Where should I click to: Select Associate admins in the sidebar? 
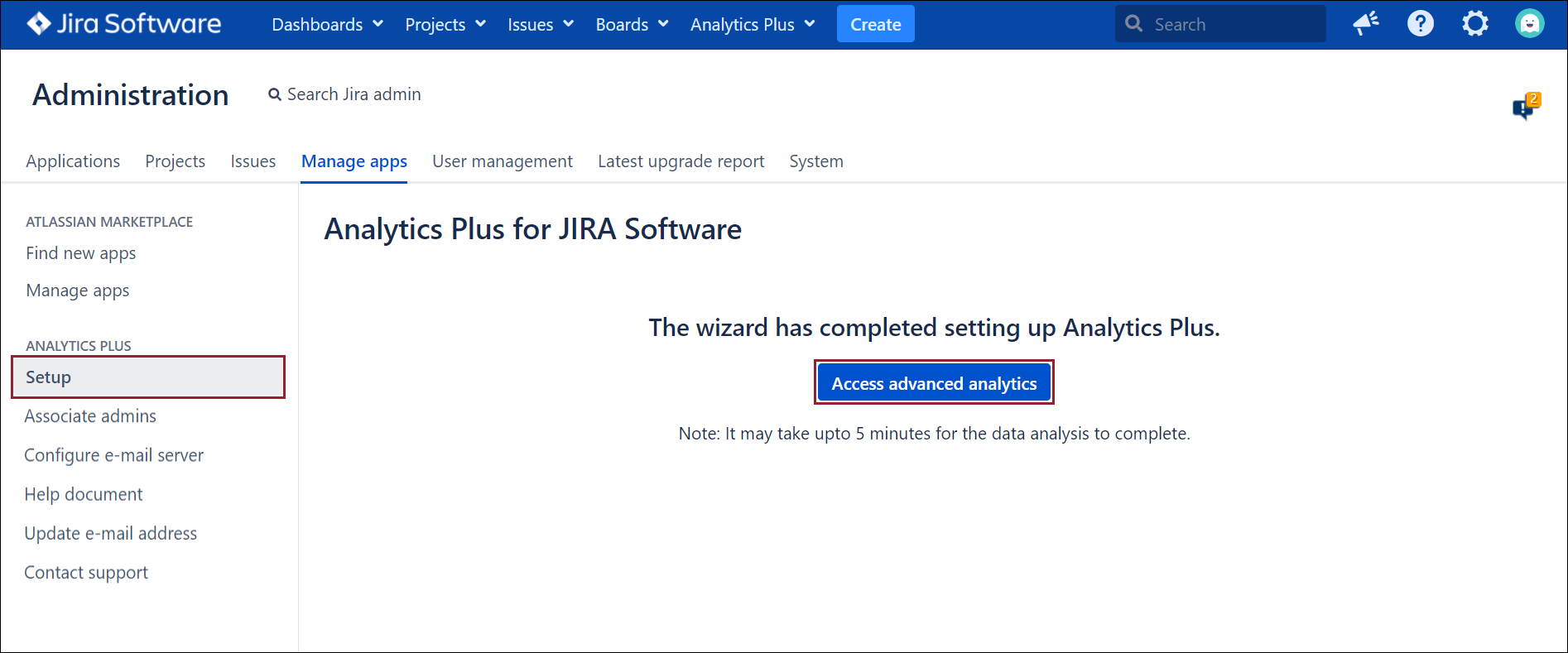tap(90, 416)
